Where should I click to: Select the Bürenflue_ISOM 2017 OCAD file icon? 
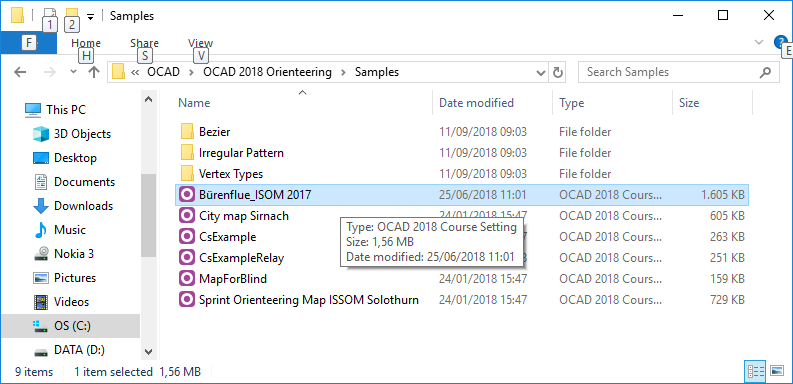click(x=187, y=194)
